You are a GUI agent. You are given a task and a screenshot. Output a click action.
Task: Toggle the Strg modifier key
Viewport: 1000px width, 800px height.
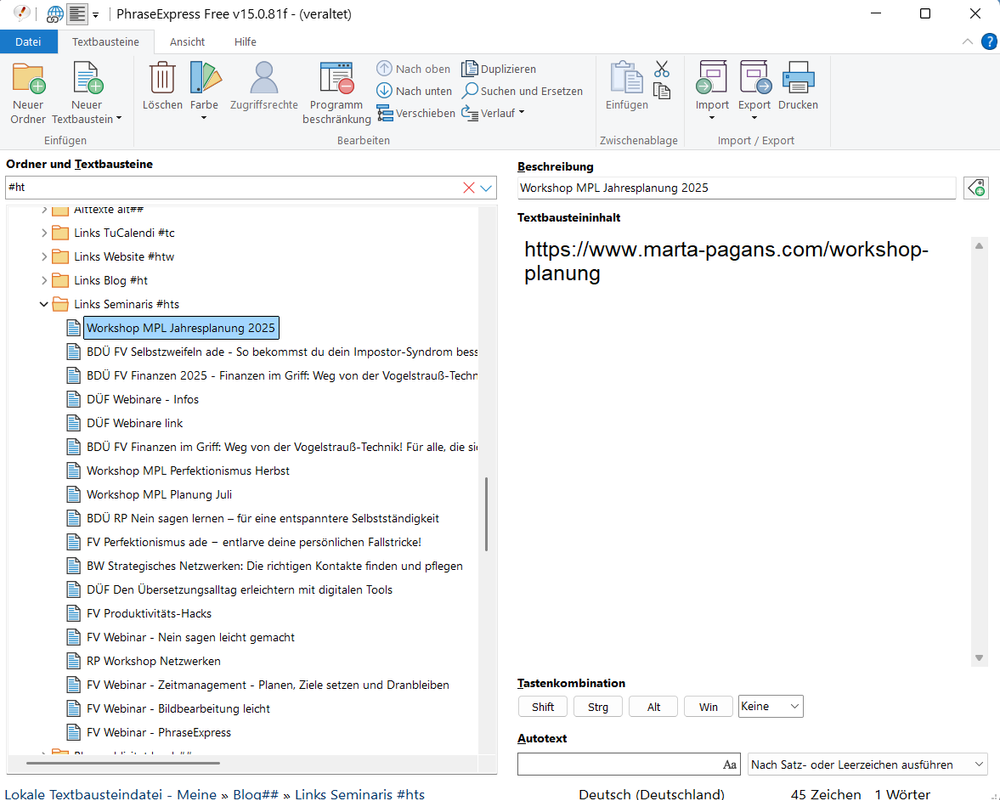[598, 706]
